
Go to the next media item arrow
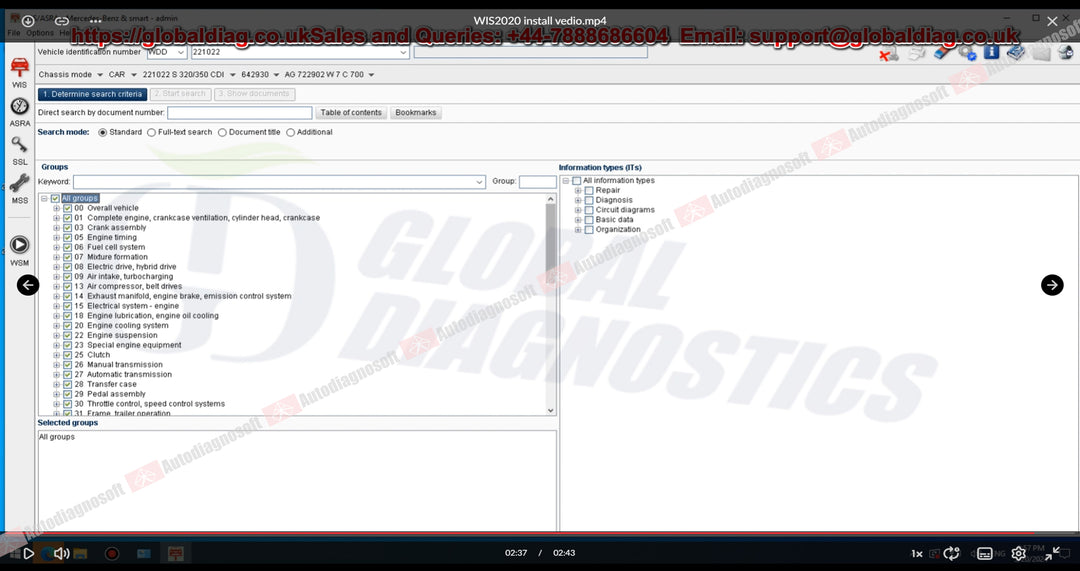(1052, 284)
